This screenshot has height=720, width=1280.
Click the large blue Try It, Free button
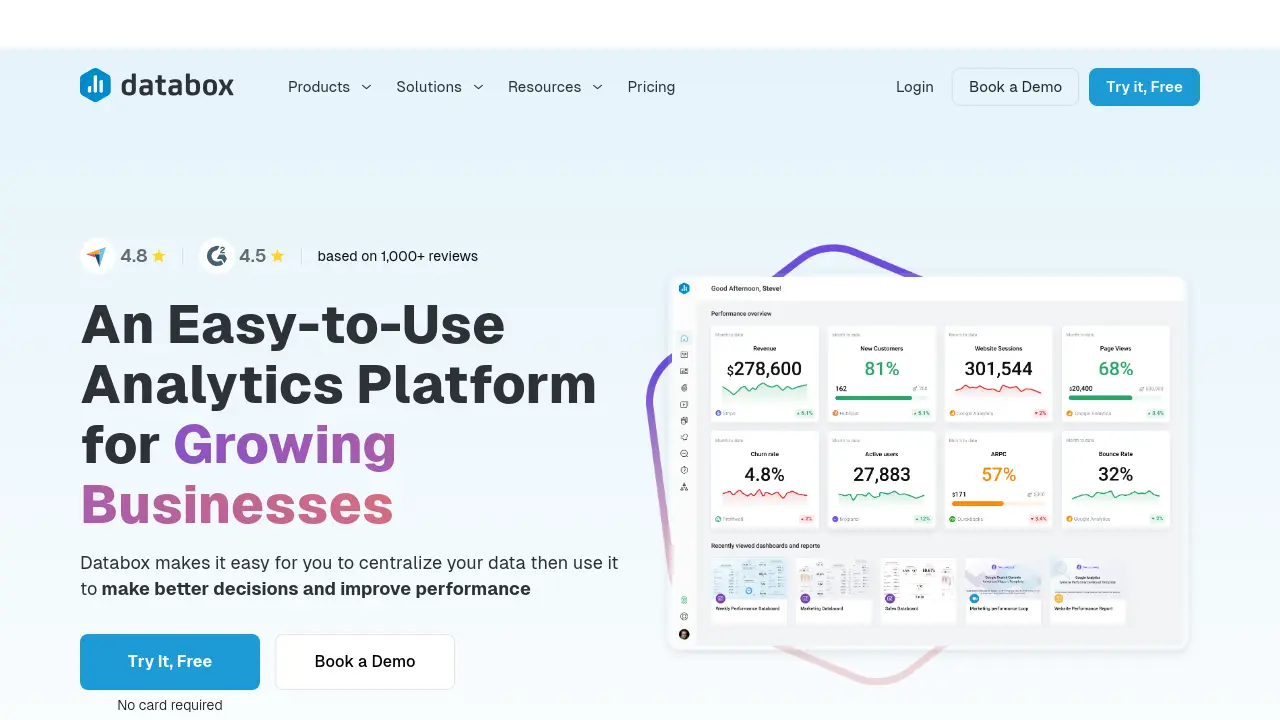pos(170,662)
